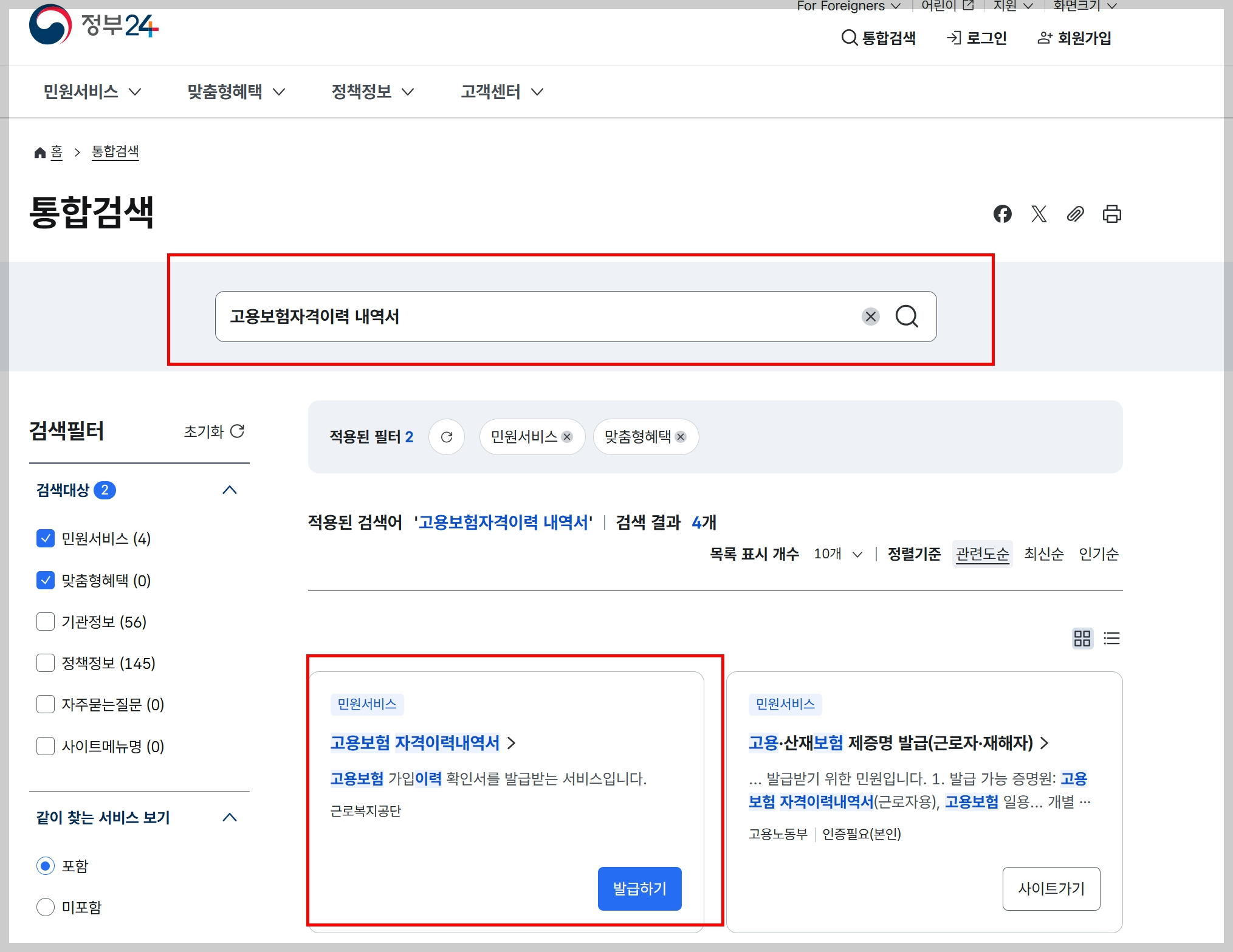
Task: Open 민원서비스 top navigation menu
Action: click(92, 92)
